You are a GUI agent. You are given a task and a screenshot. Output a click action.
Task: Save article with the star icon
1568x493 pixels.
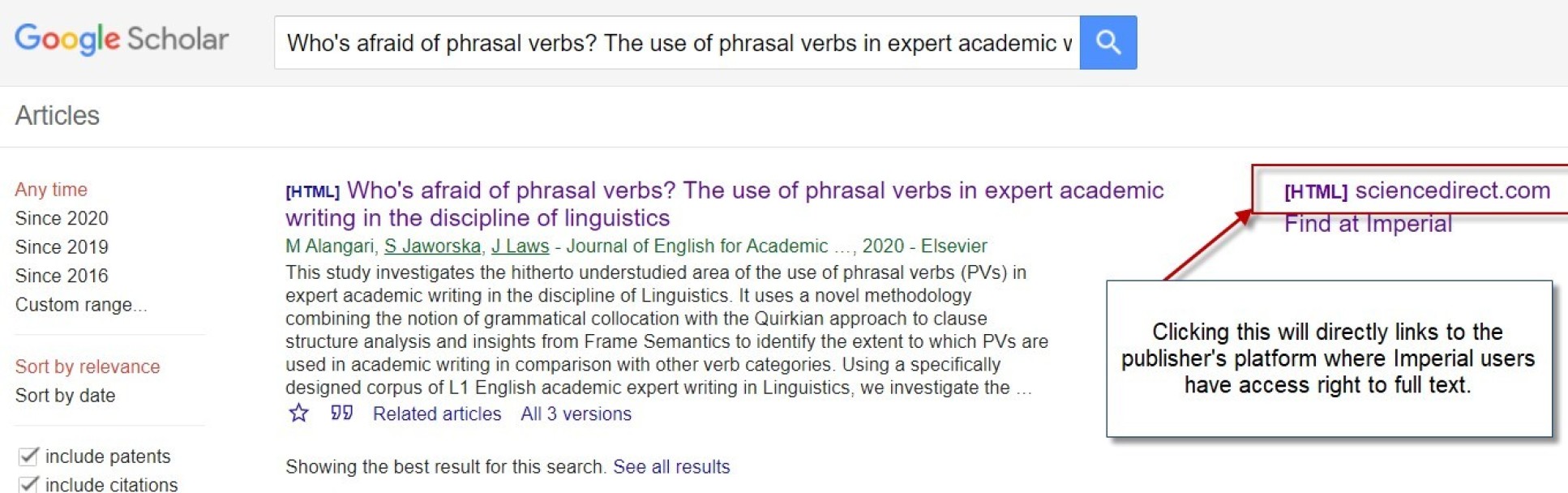click(x=299, y=414)
